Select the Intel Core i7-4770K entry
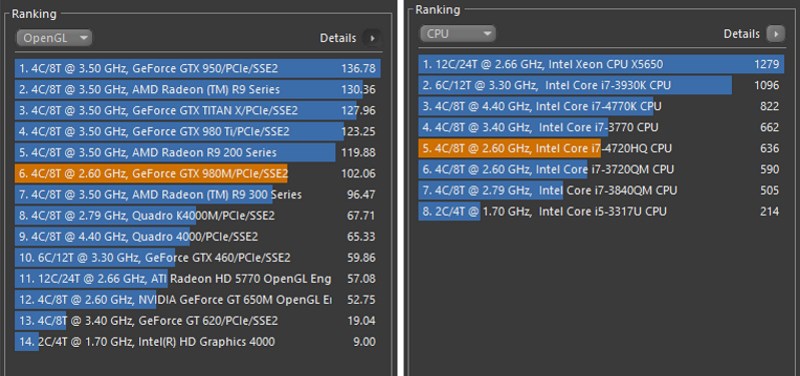800x376 pixels. pyautogui.click(x=602, y=106)
